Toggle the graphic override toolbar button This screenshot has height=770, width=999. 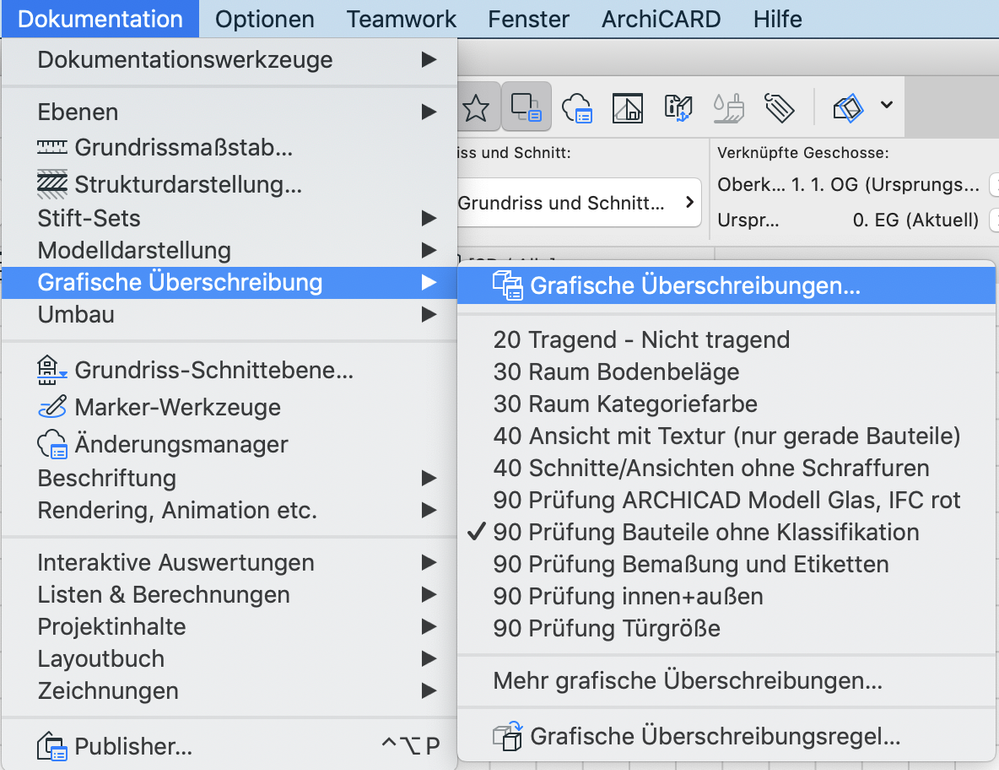pyautogui.click(x=526, y=107)
